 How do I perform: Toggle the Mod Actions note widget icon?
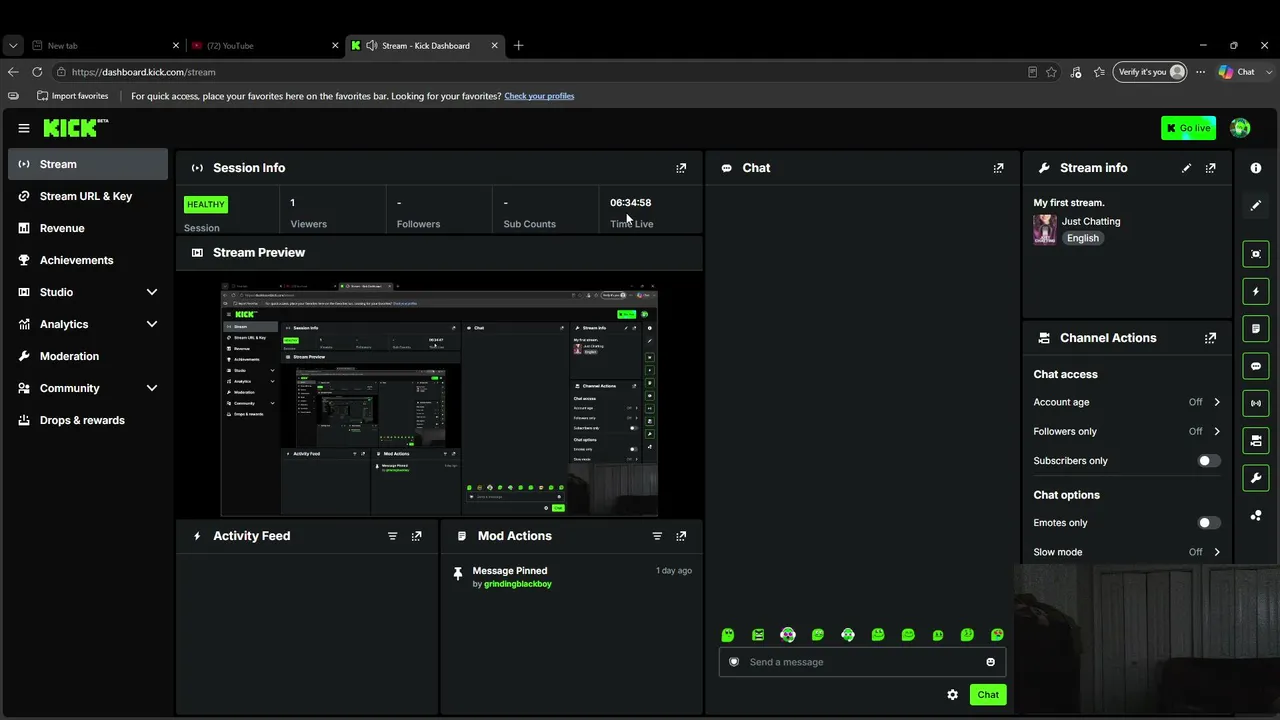tap(1256, 328)
